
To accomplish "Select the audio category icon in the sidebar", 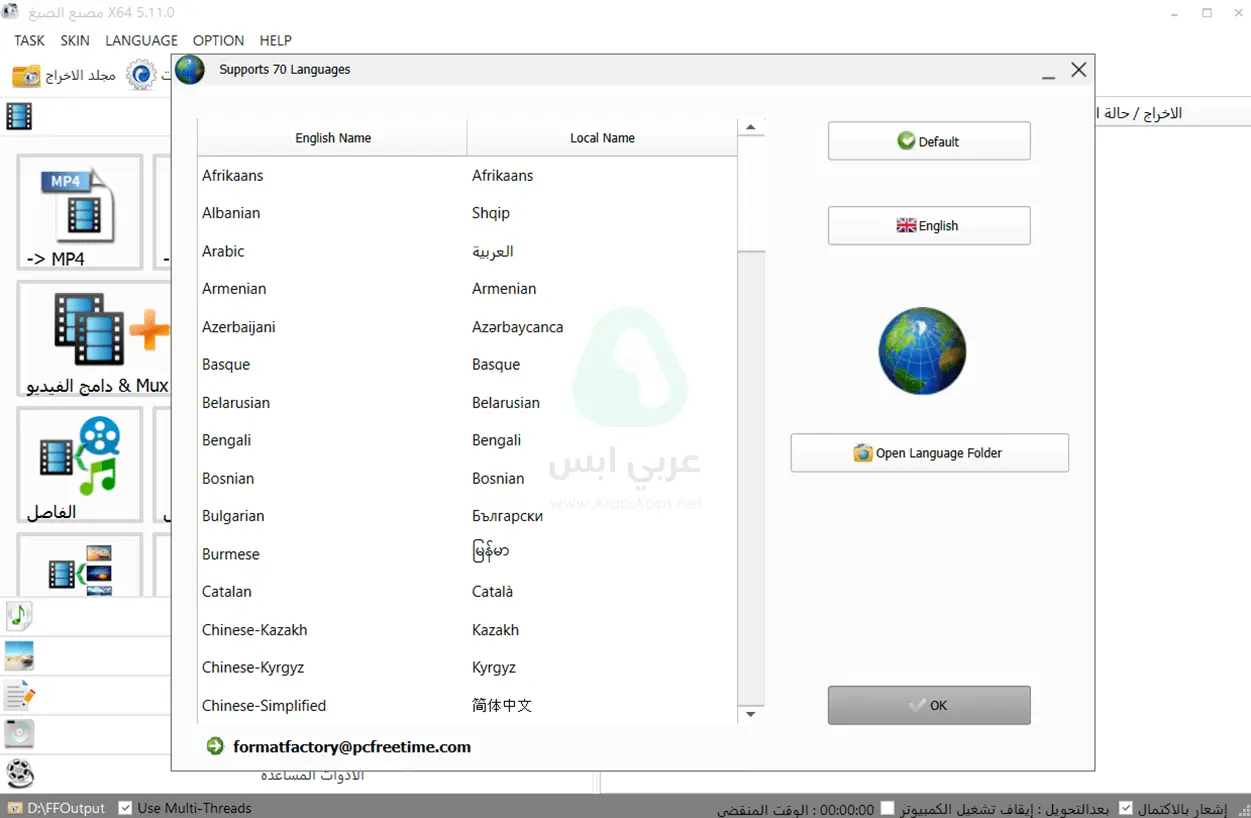I will [x=18, y=617].
